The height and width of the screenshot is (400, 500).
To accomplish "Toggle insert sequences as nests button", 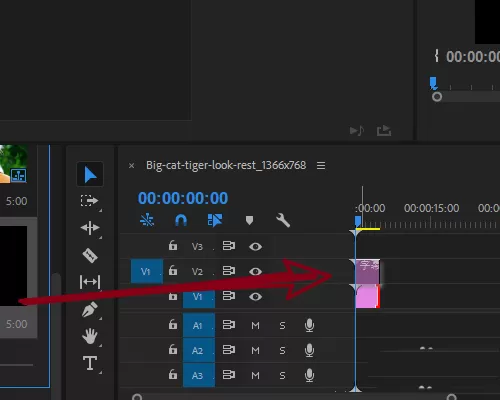I will click(x=147, y=220).
